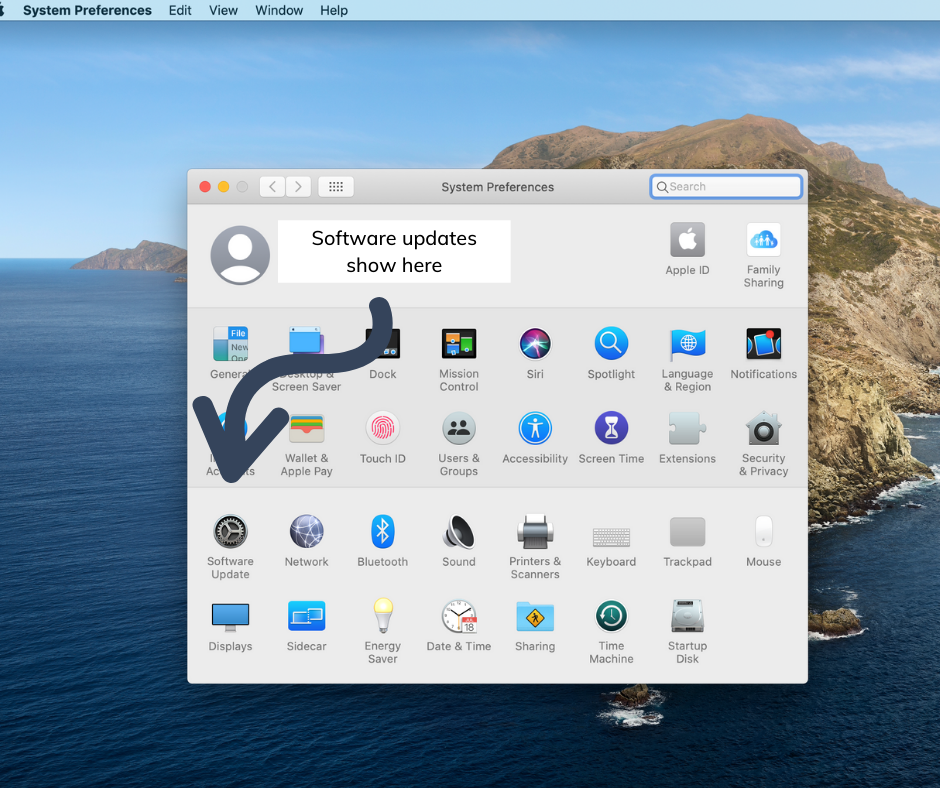Open the Screen Time pane
The image size is (940, 788).
click(611, 428)
